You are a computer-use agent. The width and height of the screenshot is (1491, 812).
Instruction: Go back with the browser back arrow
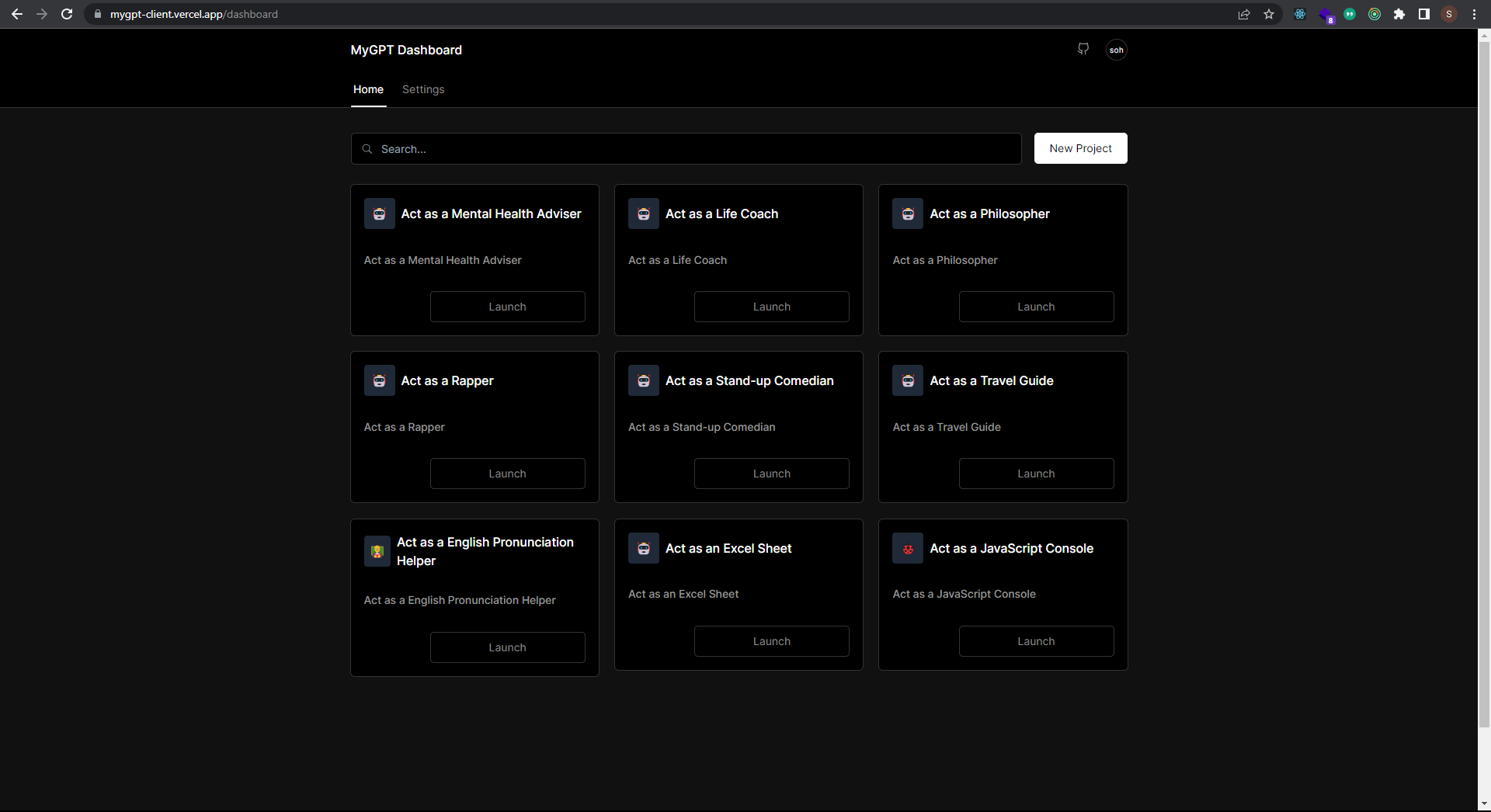[17, 14]
